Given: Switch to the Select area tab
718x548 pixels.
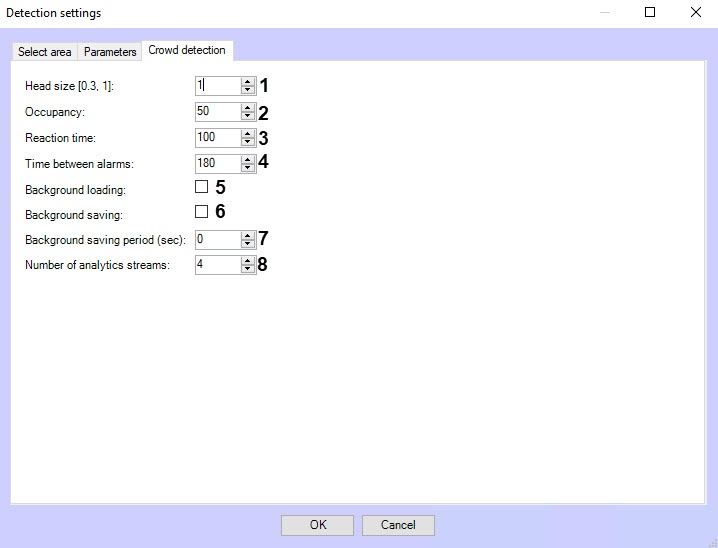Looking at the screenshot, I should [x=45, y=52].
